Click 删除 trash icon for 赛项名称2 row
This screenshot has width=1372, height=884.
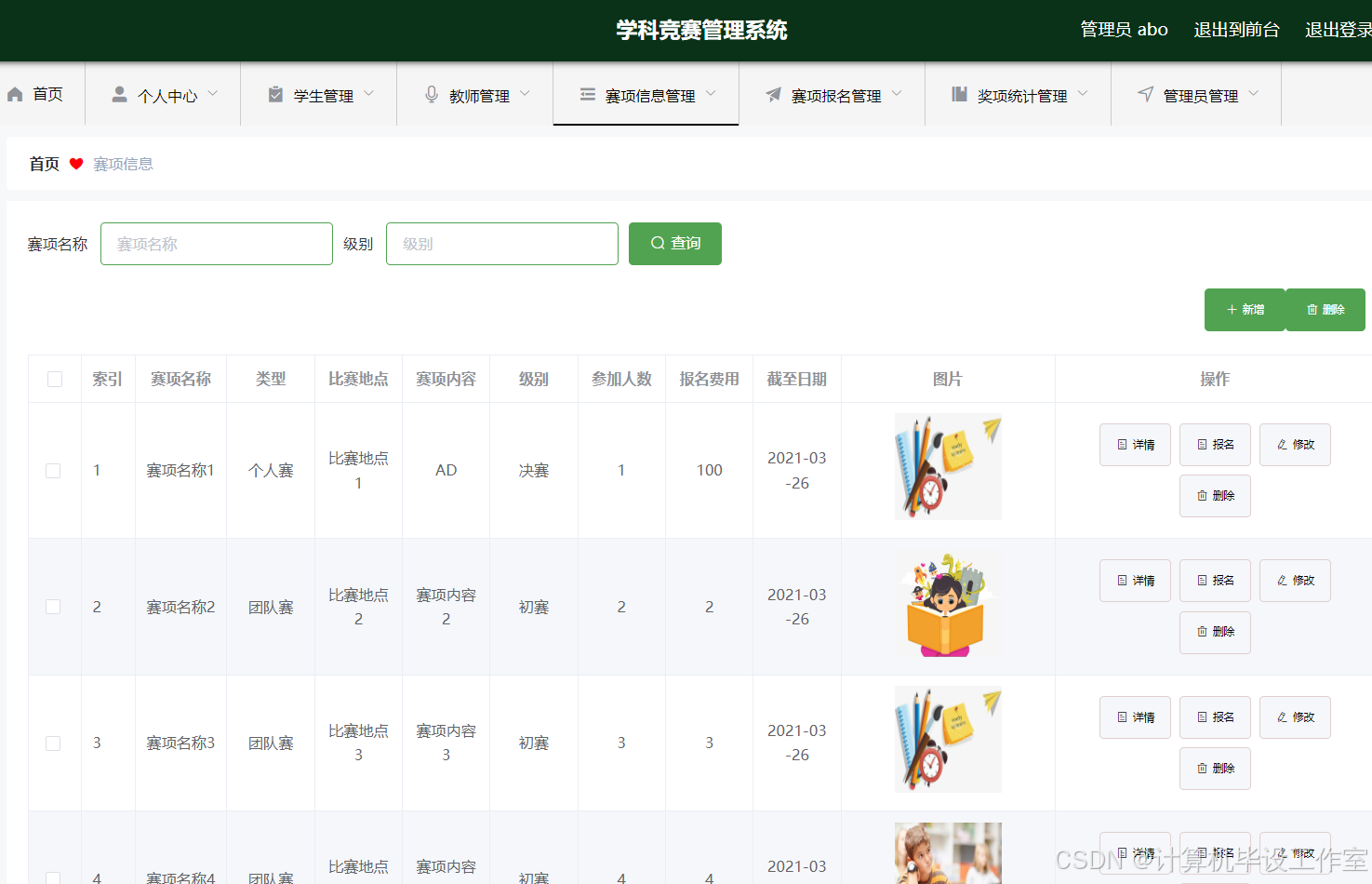[x=1203, y=632]
